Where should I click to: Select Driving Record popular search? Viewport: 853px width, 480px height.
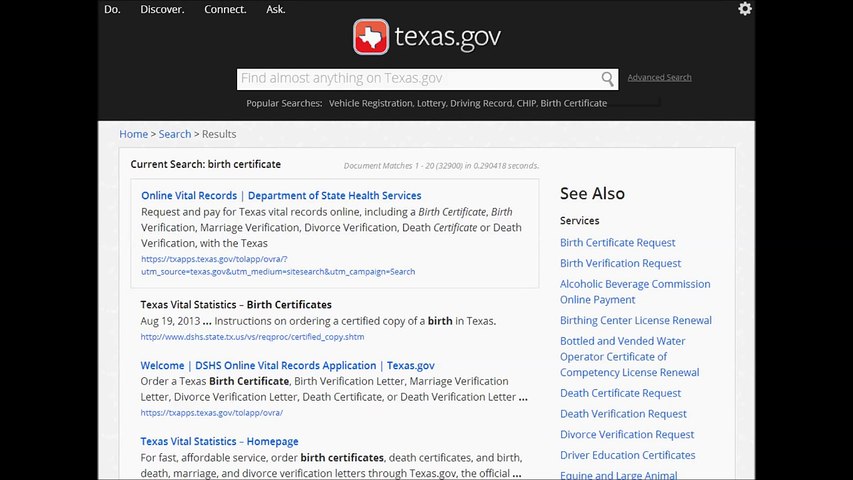coord(481,103)
